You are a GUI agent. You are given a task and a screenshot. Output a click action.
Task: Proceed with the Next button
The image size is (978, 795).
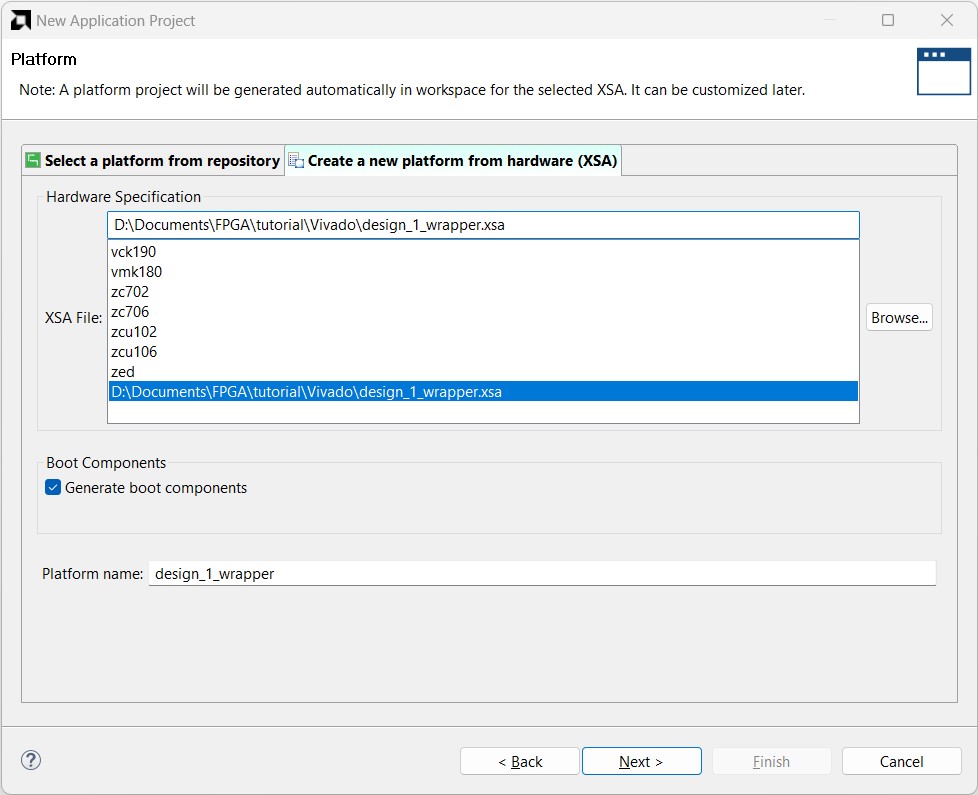tap(642, 761)
